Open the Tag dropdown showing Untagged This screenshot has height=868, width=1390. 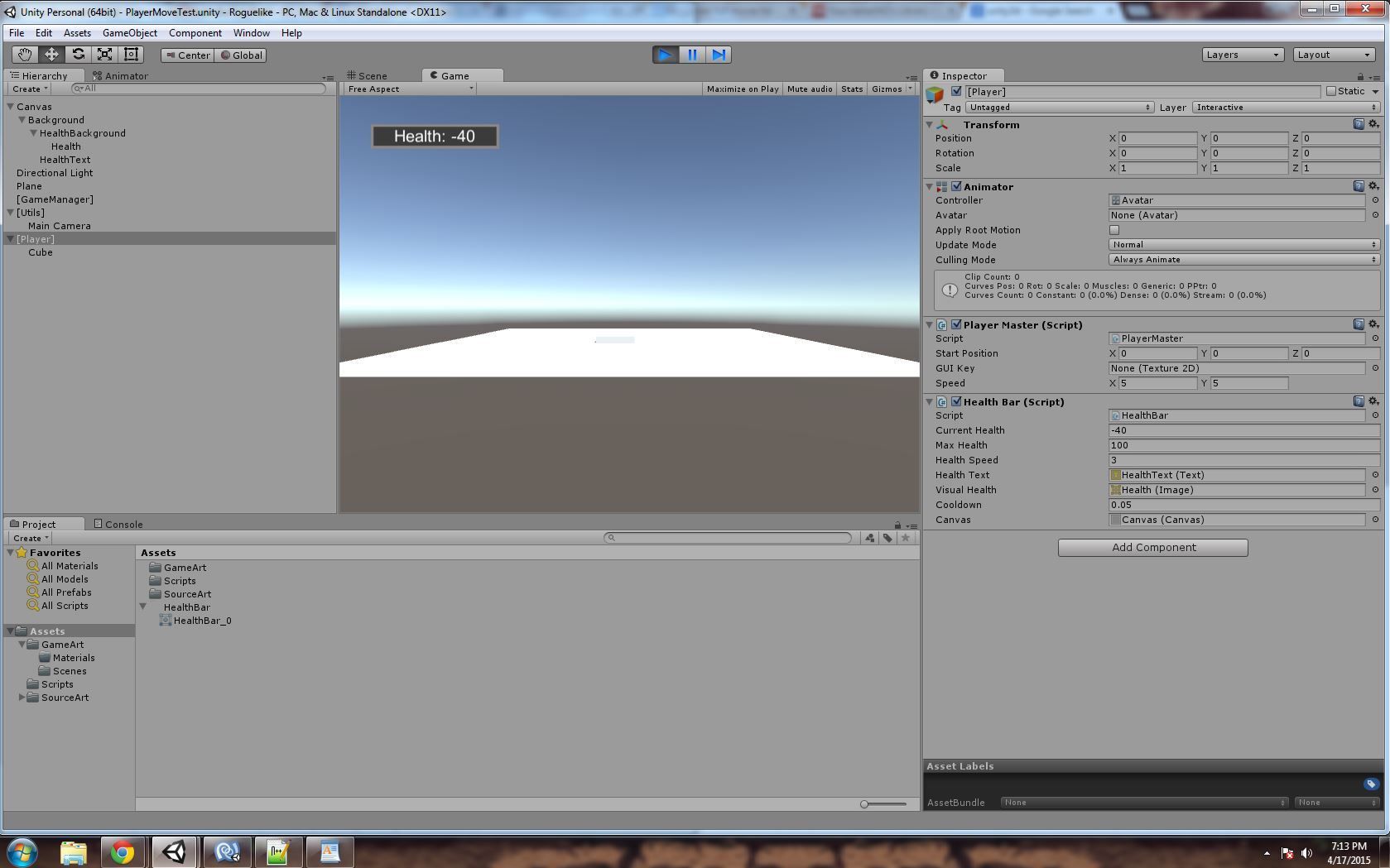pyautogui.click(x=1060, y=108)
